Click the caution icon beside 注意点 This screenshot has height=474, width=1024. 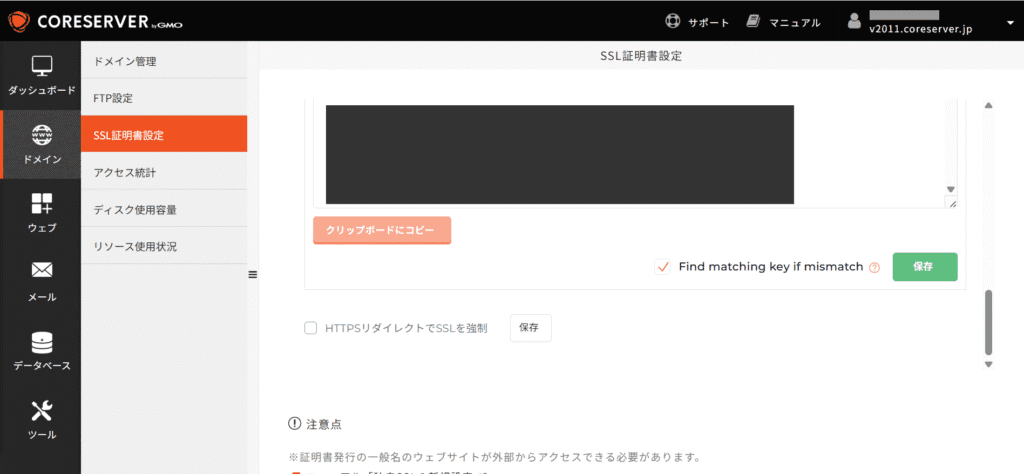click(x=294, y=424)
